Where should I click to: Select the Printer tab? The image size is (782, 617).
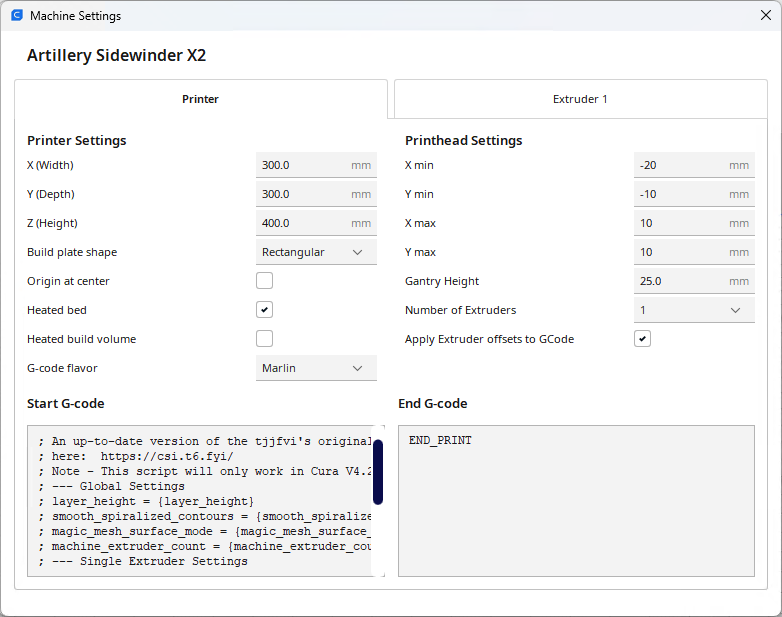click(200, 99)
